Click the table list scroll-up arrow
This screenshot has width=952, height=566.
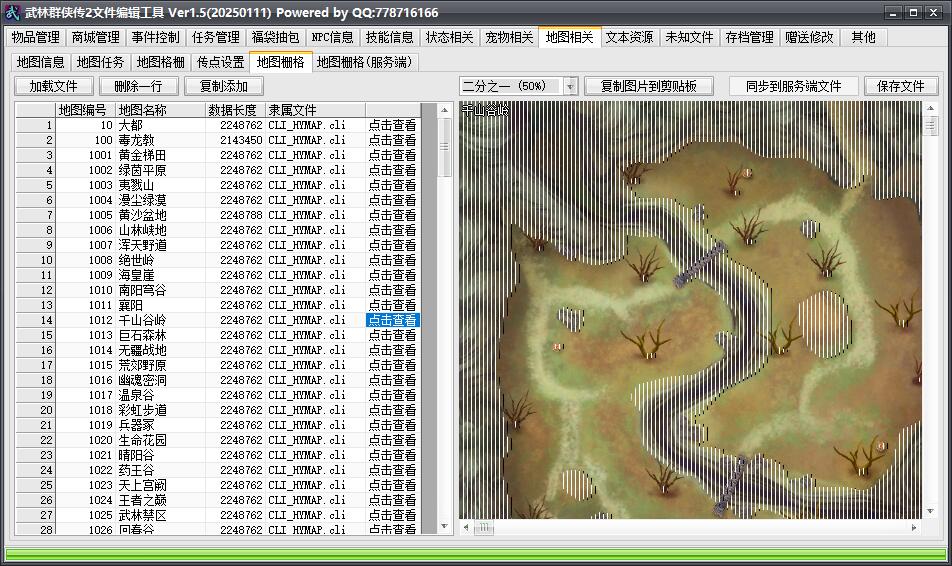[x=444, y=110]
